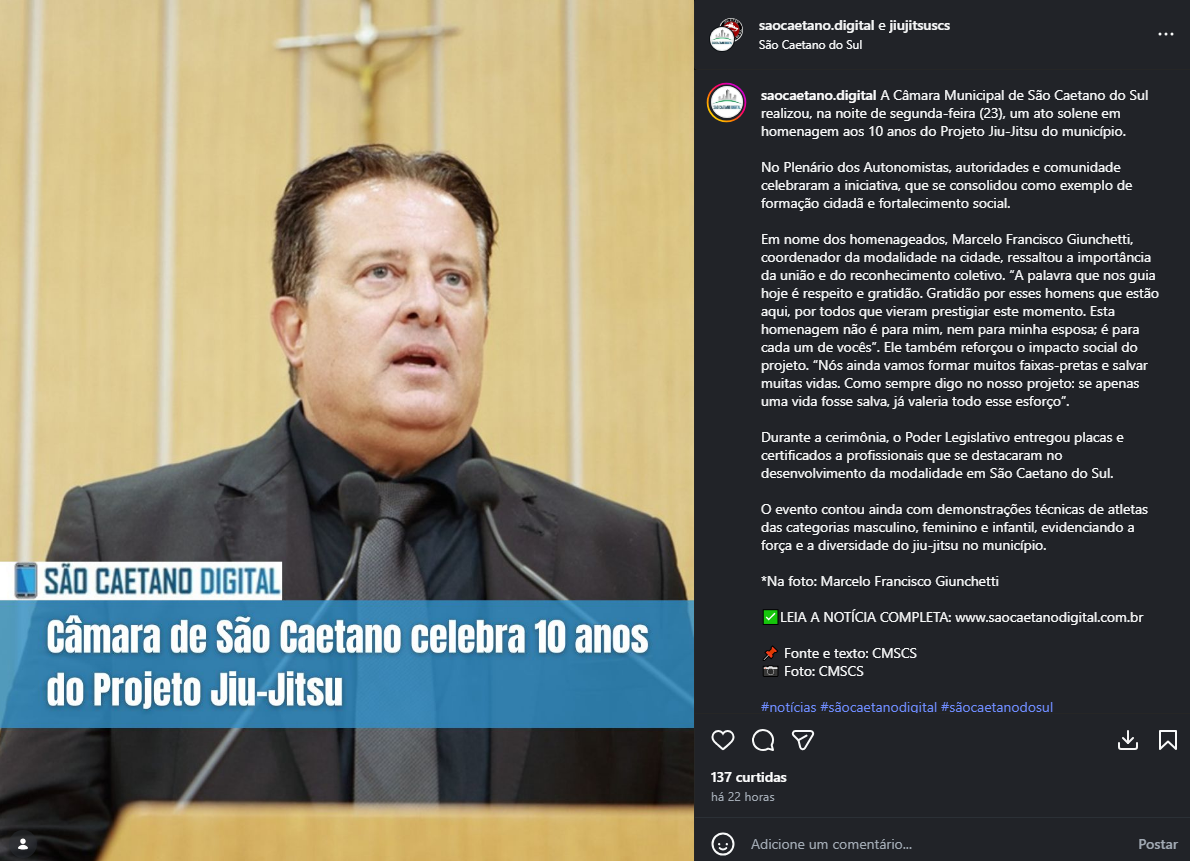Download the post media icon
1190x861 pixels.
pyautogui.click(x=1128, y=740)
